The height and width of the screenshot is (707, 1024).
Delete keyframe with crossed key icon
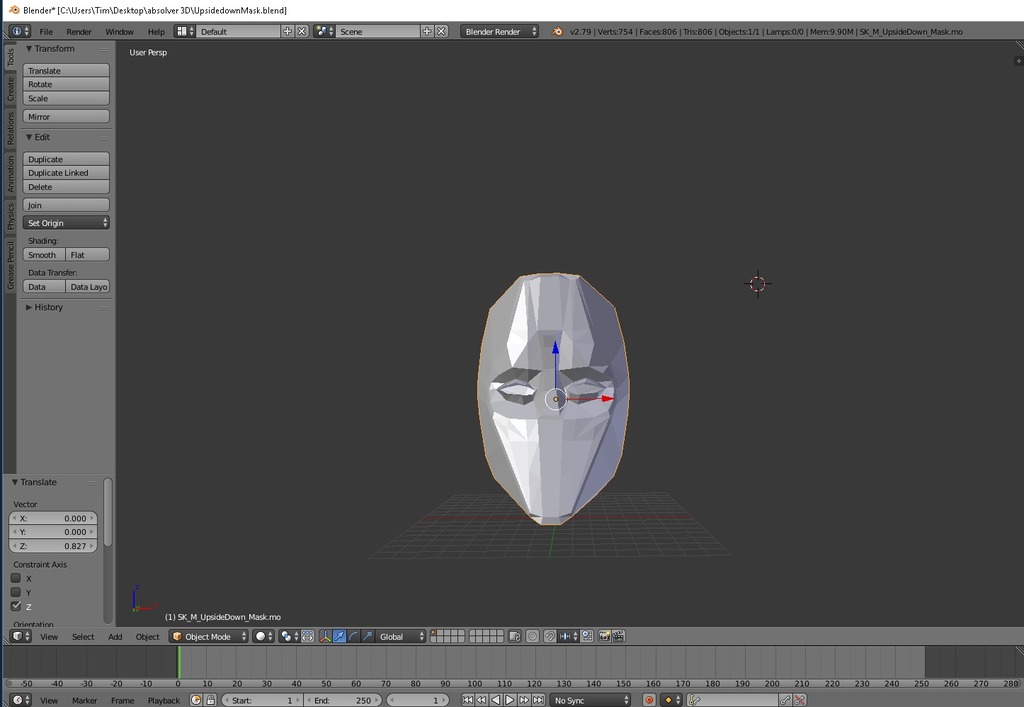click(x=799, y=700)
